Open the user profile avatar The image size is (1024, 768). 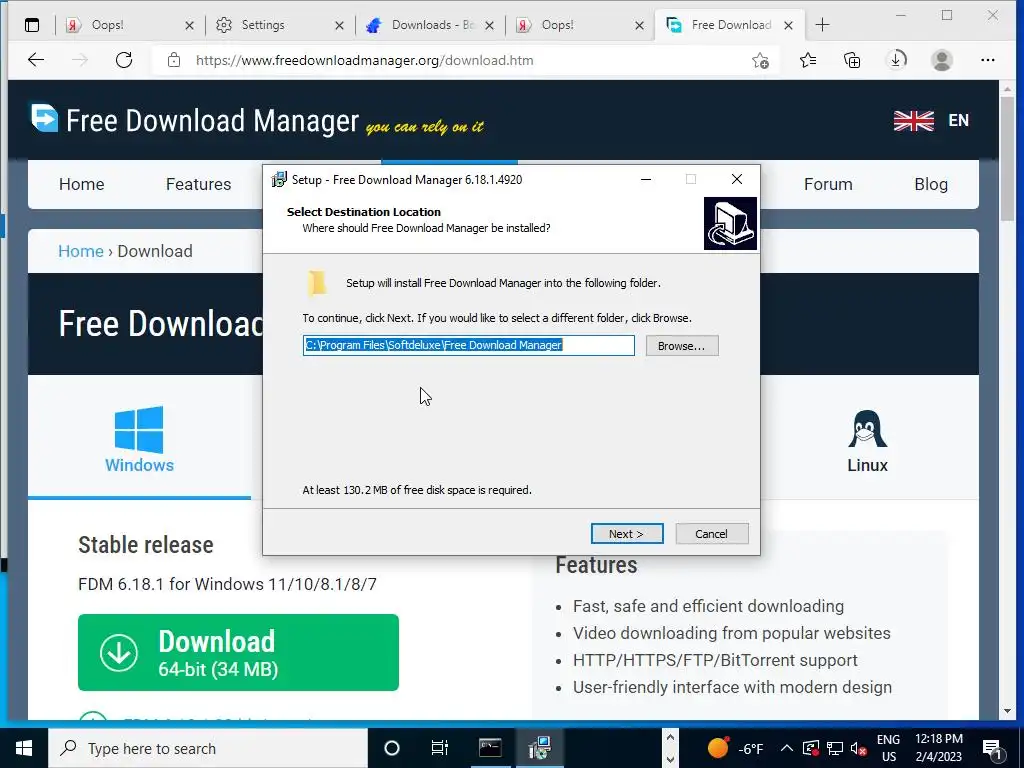(942, 60)
